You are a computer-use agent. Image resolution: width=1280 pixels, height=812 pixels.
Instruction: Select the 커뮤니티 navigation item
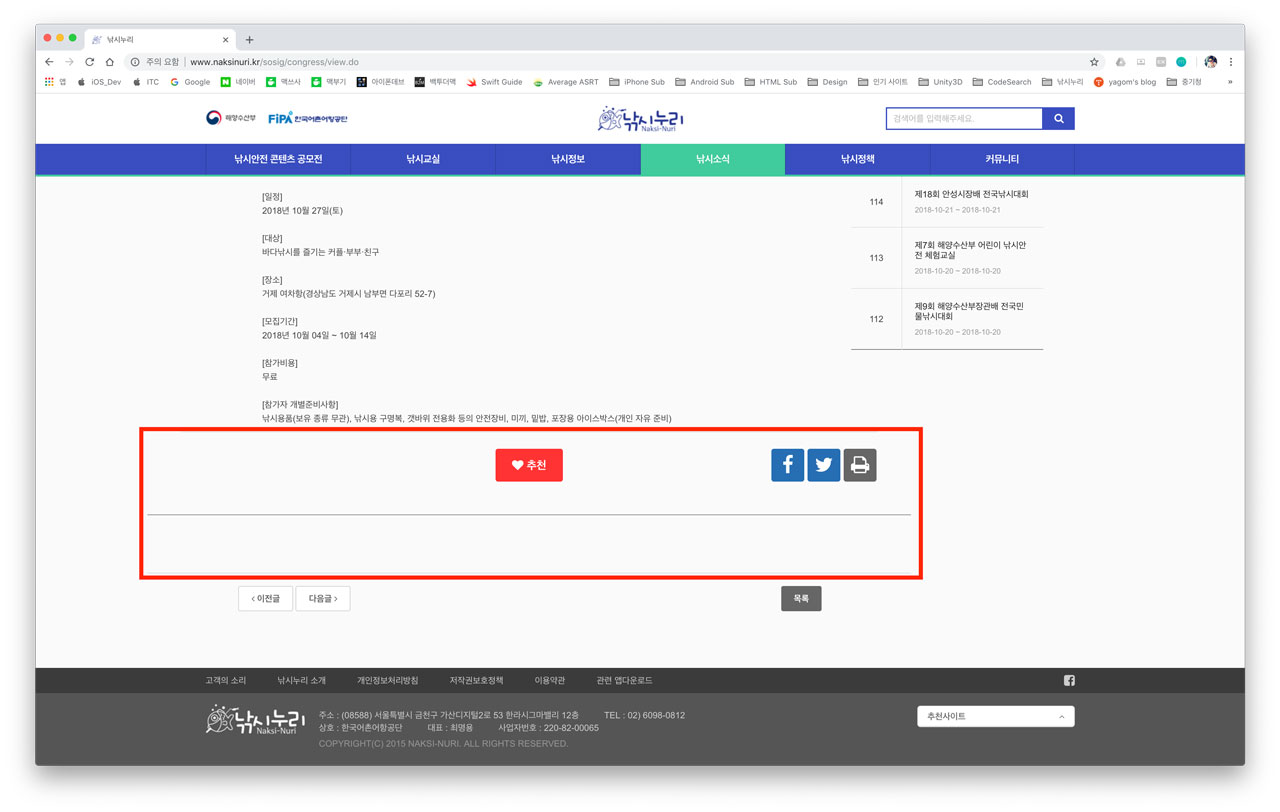click(1001, 159)
